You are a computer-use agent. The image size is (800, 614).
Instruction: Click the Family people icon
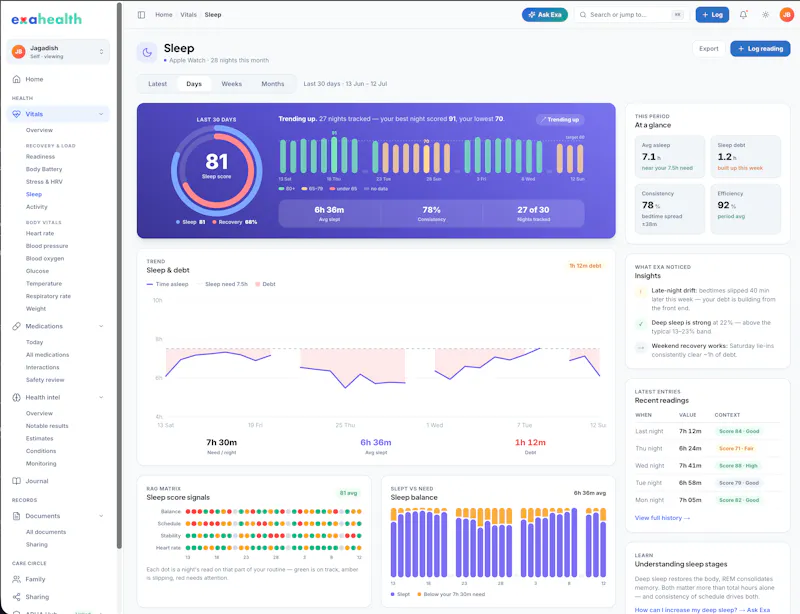(x=16, y=579)
